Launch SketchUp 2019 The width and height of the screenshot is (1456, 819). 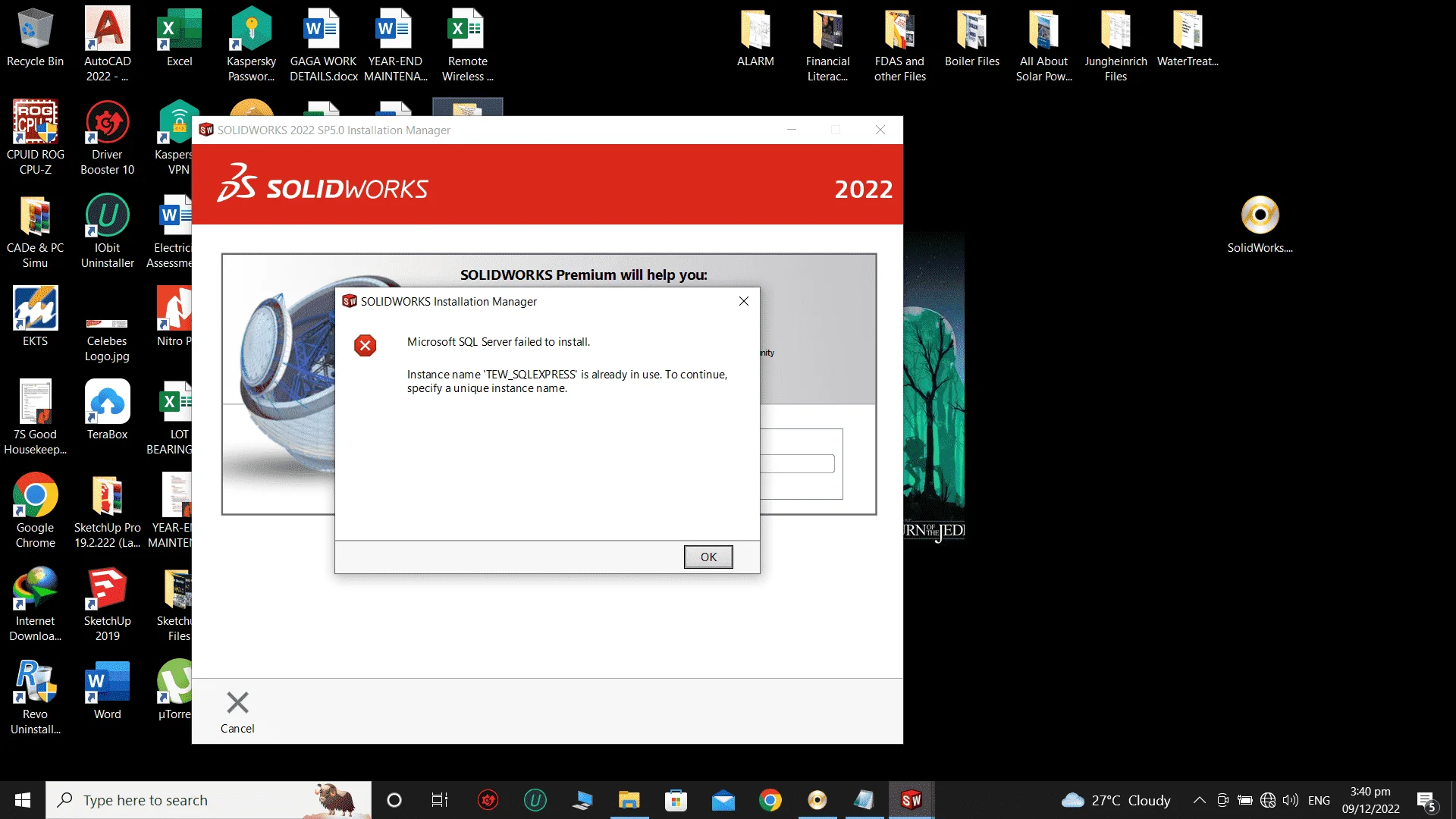[107, 604]
